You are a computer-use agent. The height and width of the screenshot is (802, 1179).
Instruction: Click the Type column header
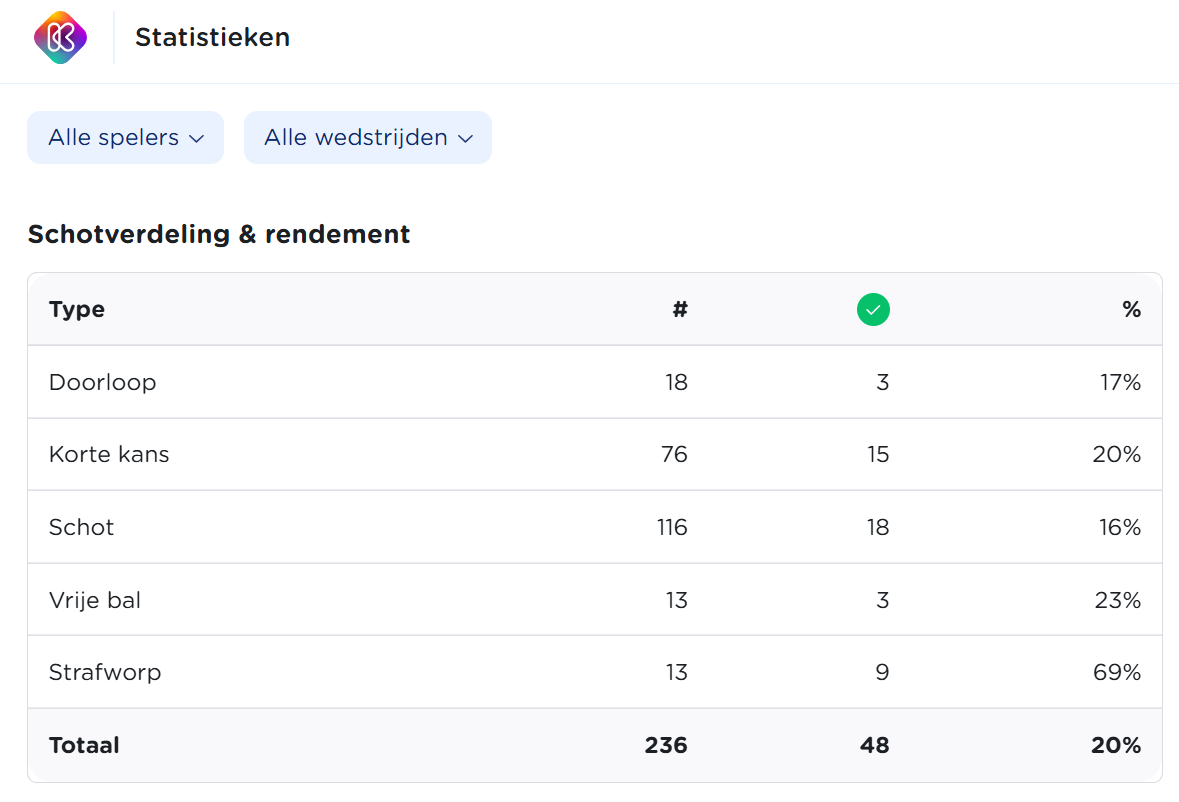[x=76, y=309]
